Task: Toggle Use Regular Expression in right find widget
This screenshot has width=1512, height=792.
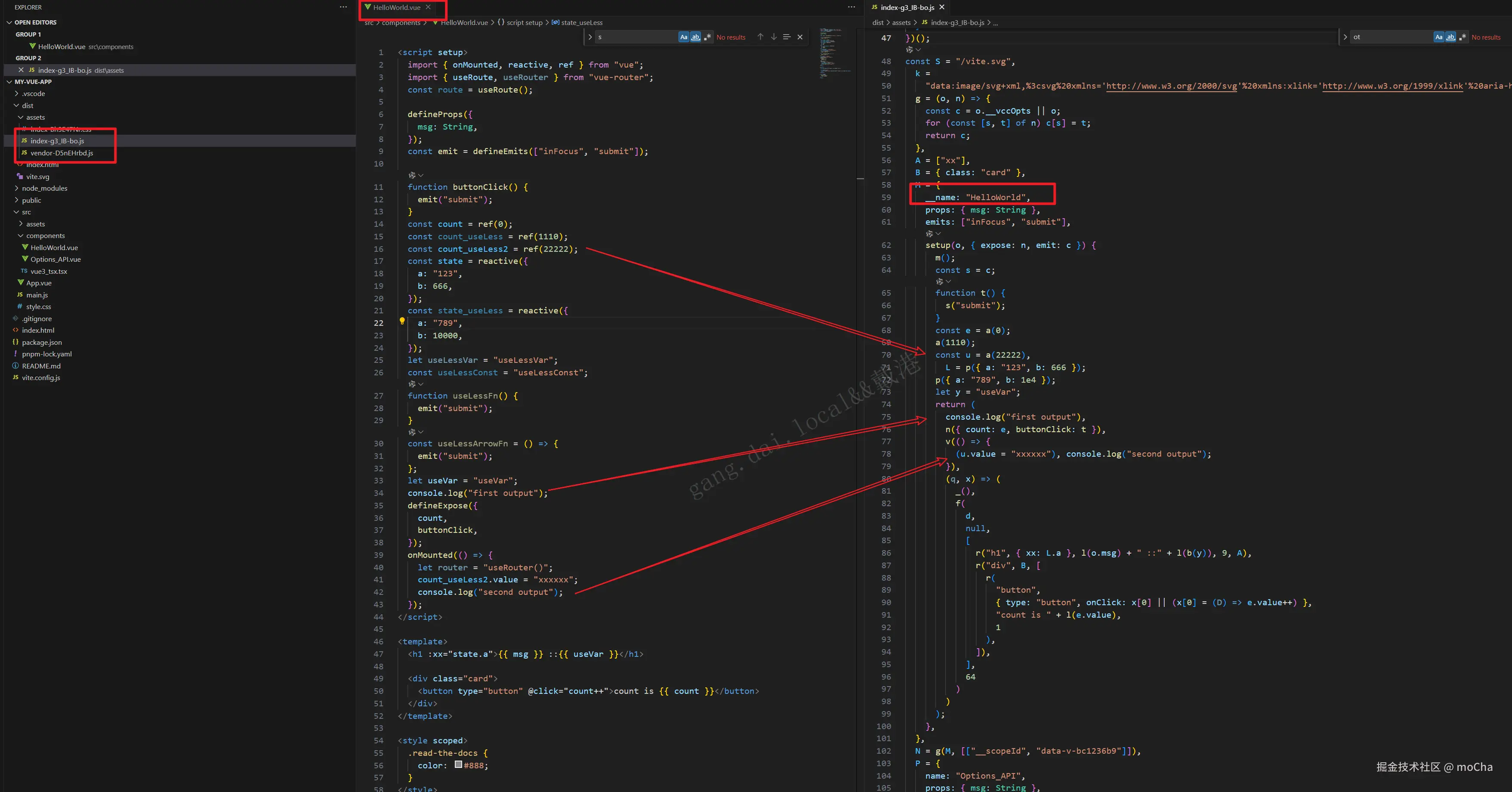Action: (1463, 37)
